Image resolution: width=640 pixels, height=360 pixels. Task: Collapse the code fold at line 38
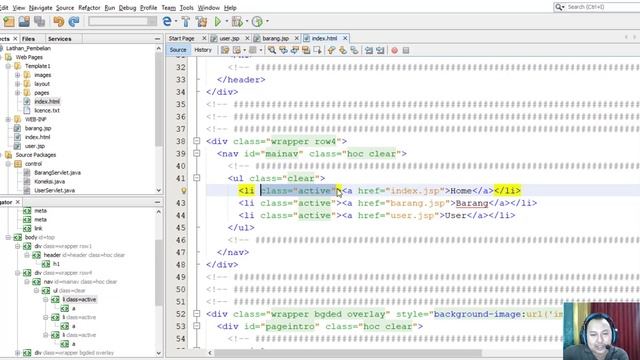click(x=196, y=141)
